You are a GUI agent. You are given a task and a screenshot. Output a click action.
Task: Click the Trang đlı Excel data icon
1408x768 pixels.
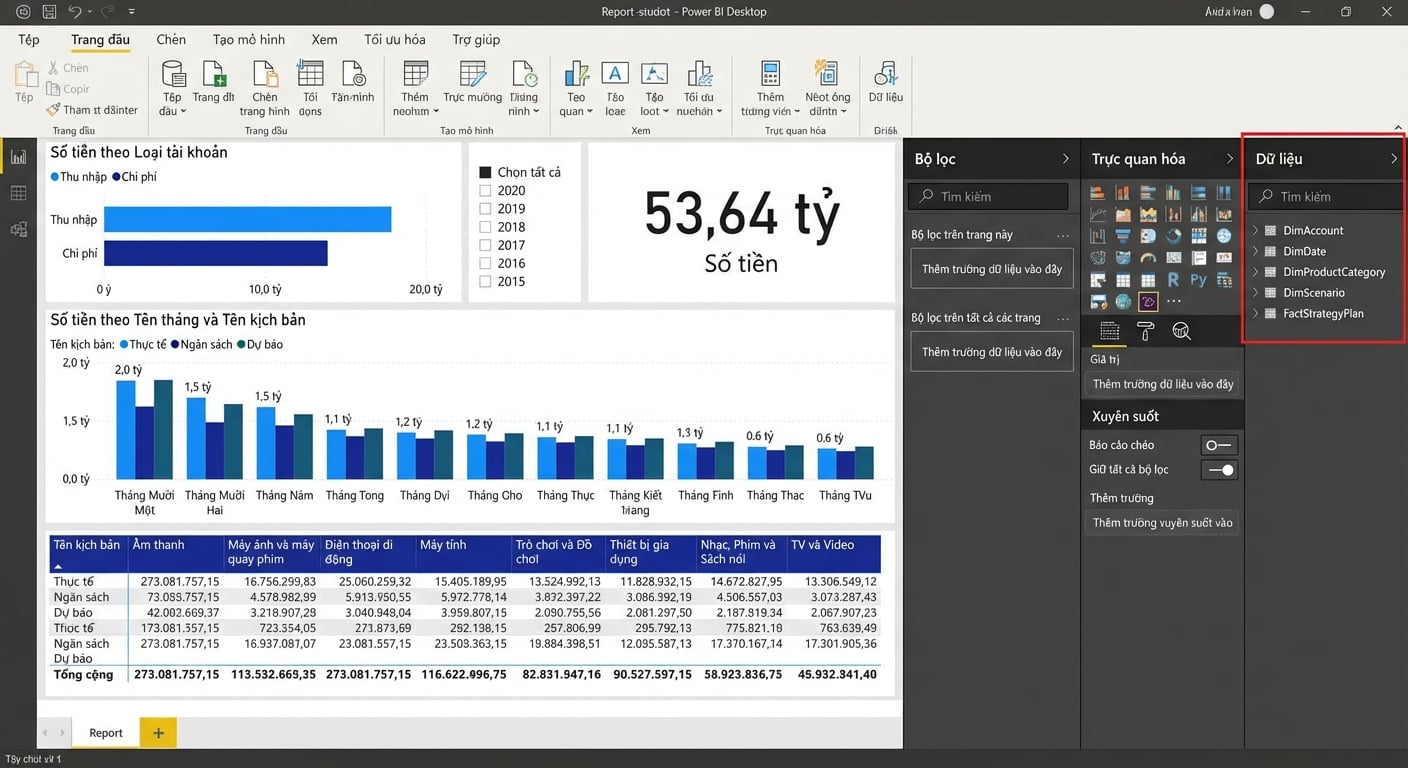pyautogui.click(x=214, y=74)
